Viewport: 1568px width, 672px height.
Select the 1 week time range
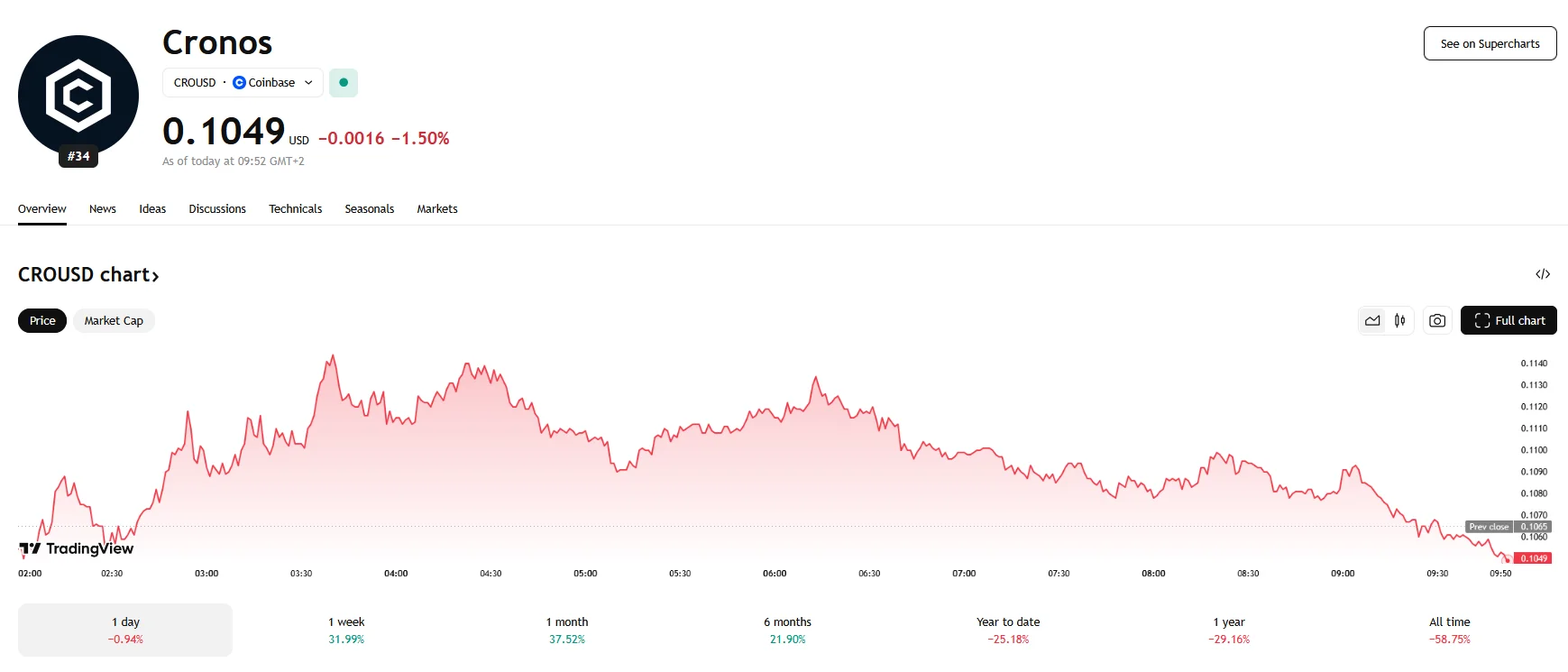click(x=346, y=630)
